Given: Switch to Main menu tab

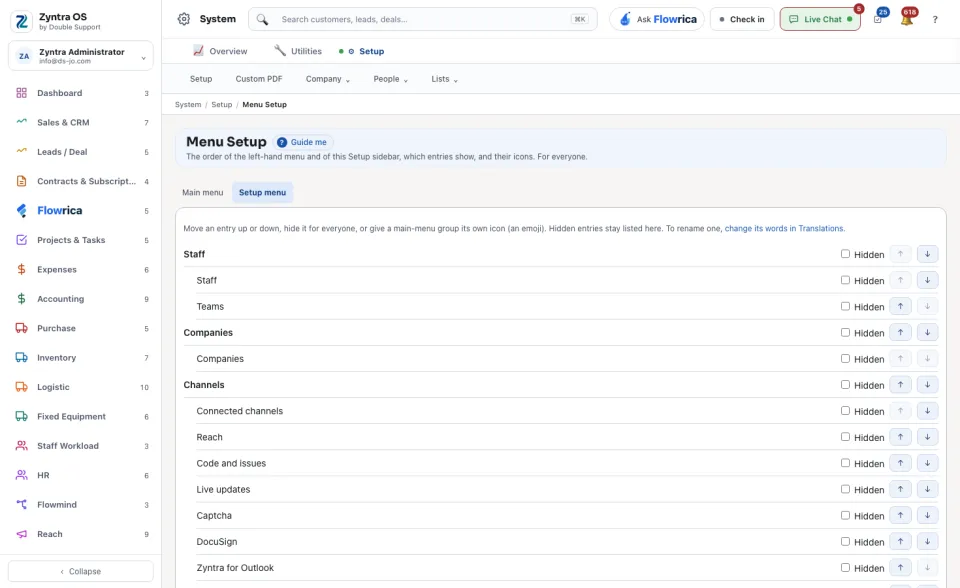Looking at the screenshot, I should 203,192.
